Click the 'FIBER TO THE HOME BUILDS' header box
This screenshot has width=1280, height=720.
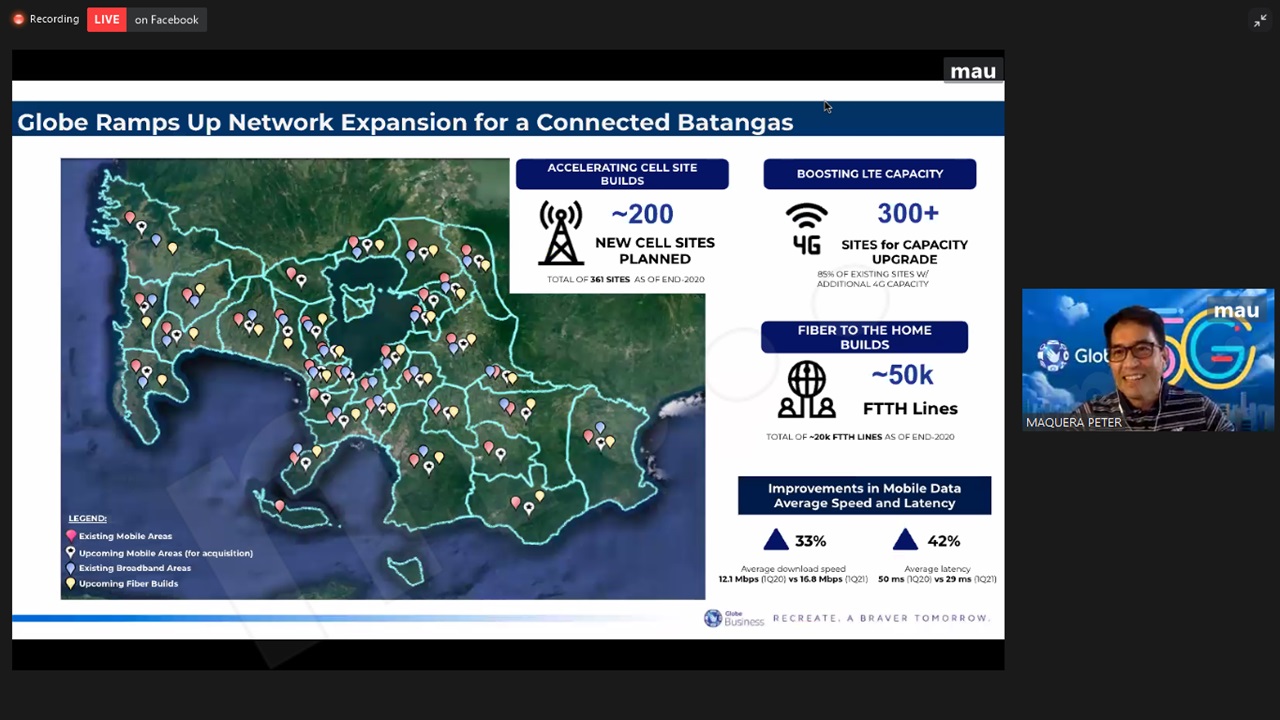pyautogui.click(x=864, y=337)
